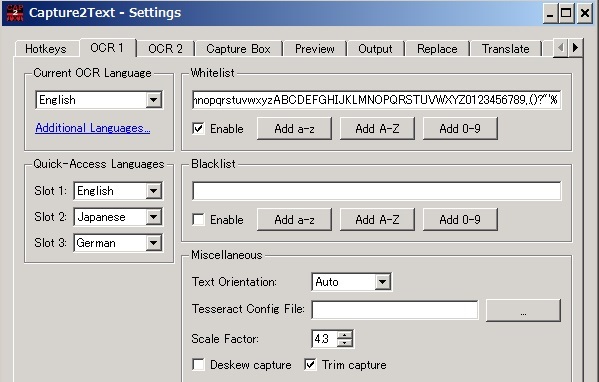This screenshot has width=599, height=382.
Task: Open the Preview tab
Action: point(314,49)
